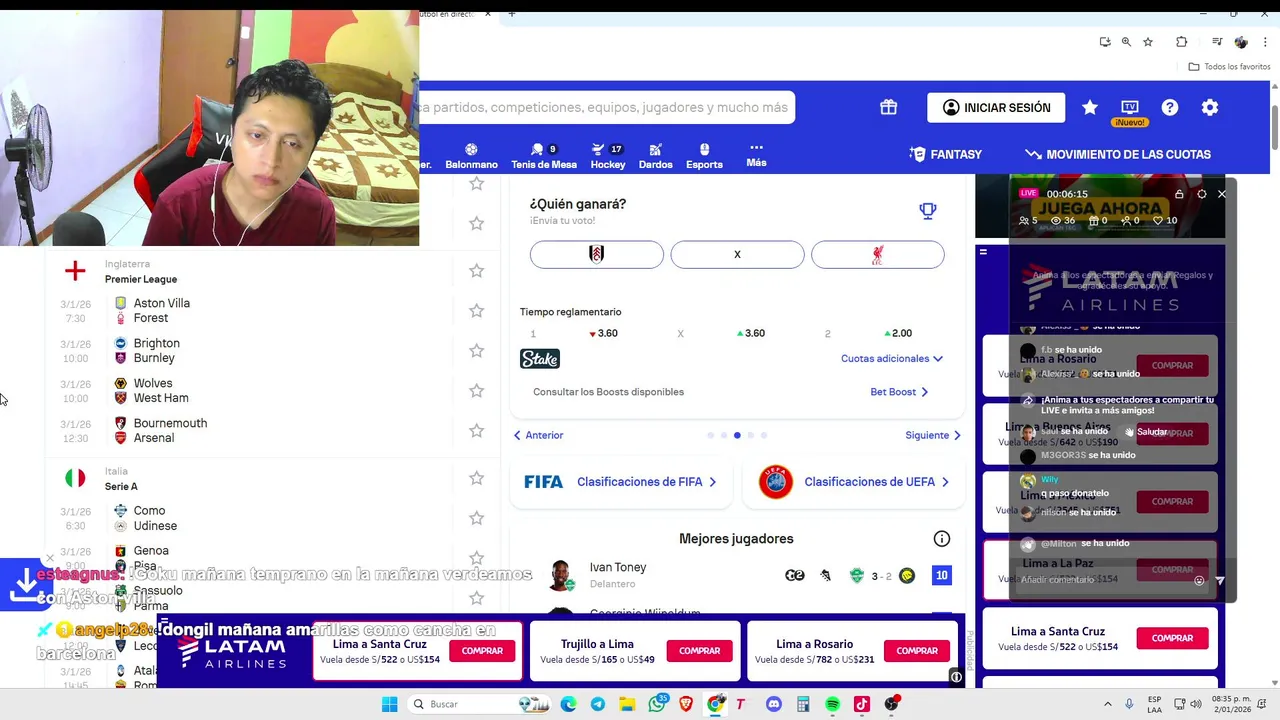Select the Balonmano sport tab

tap(471, 157)
